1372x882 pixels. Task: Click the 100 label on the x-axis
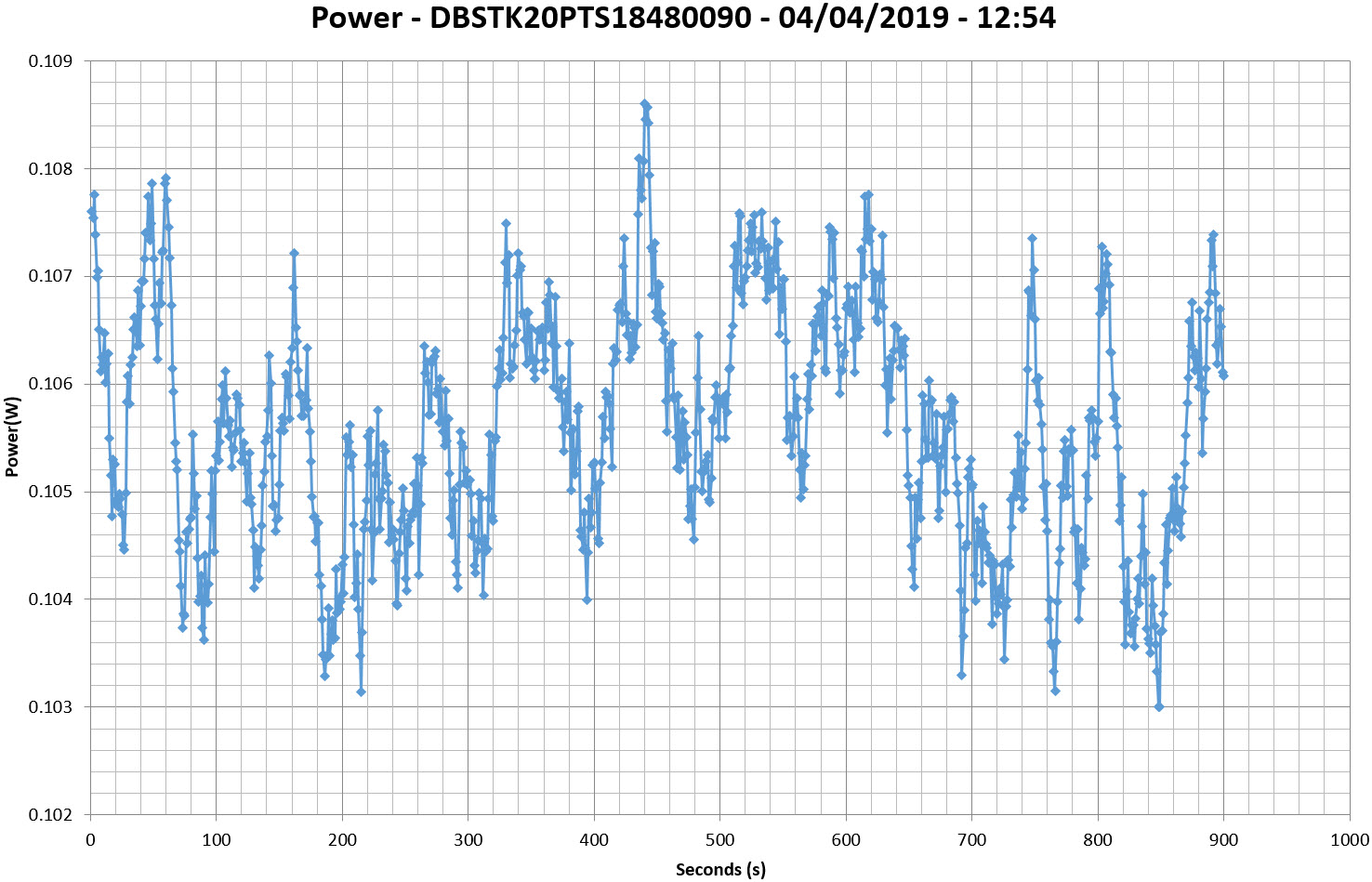[x=217, y=841]
